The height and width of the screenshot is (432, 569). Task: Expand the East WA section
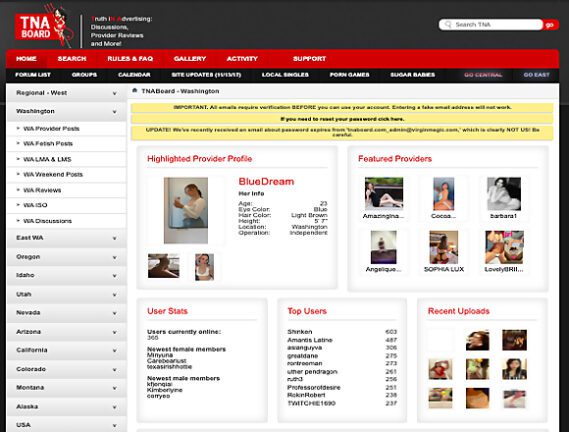[x=66, y=238]
